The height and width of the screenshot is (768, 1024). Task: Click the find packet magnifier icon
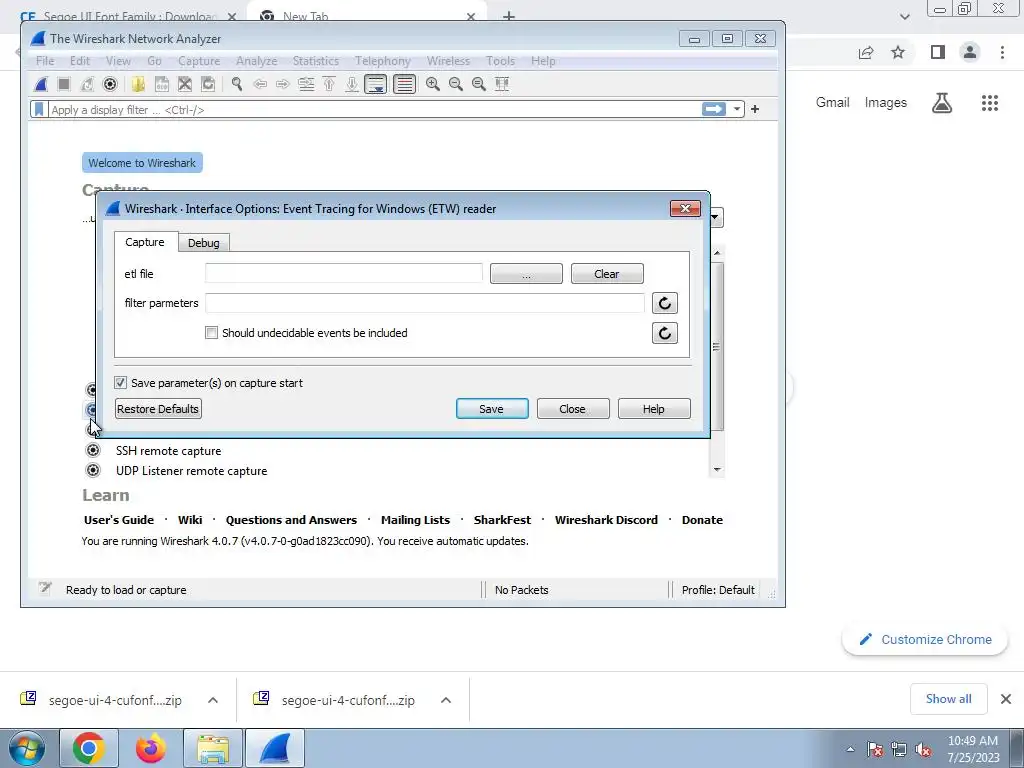point(236,84)
